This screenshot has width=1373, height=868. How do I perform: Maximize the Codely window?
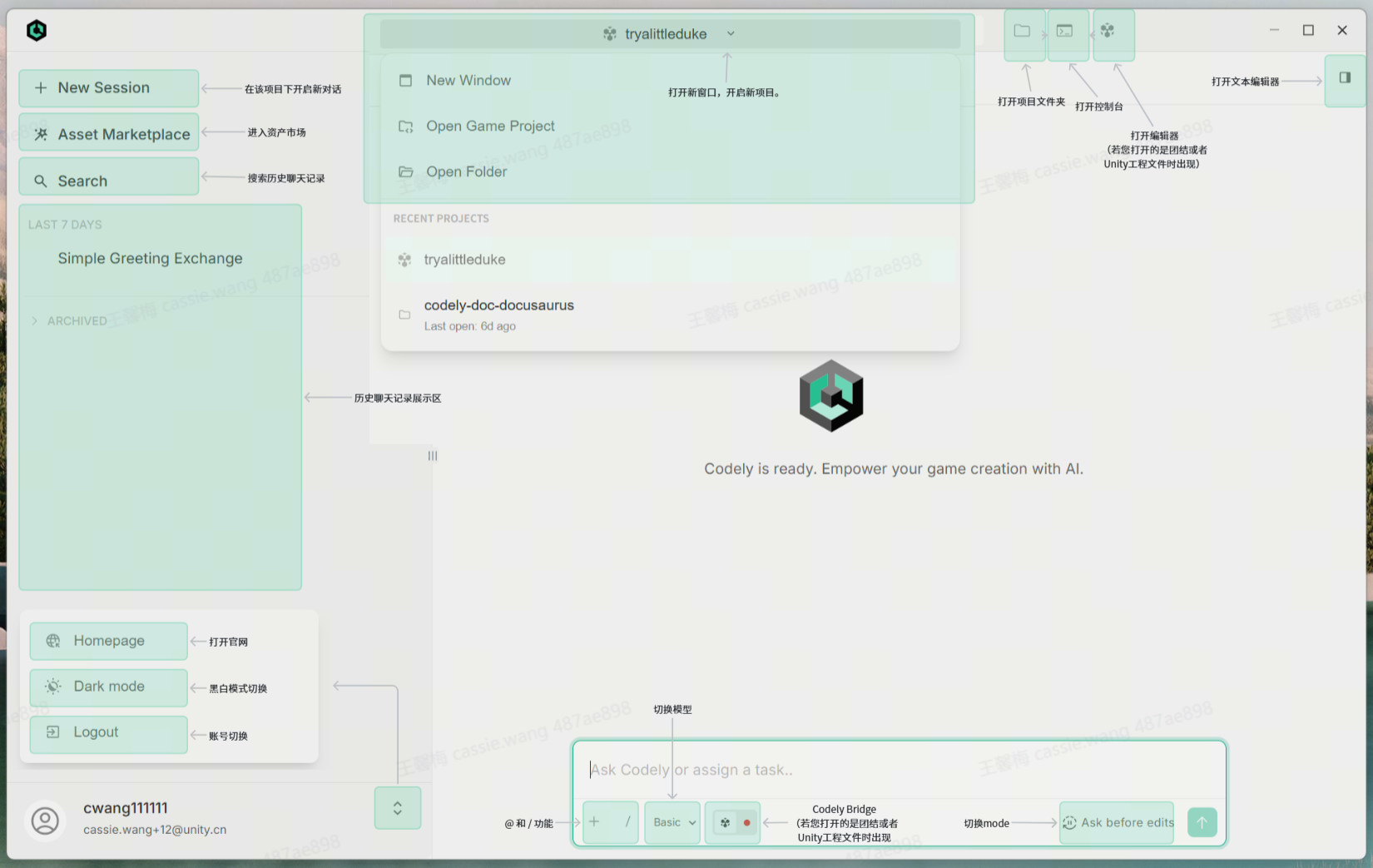[x=1308, y=30]
